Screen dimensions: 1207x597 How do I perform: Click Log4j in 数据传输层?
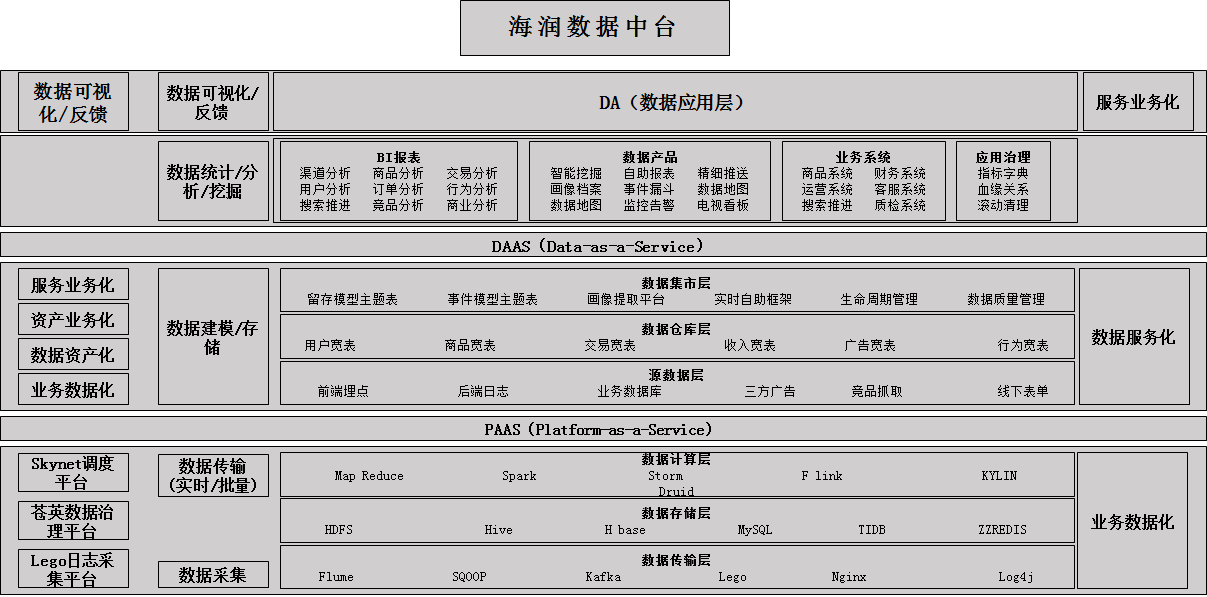coord(1016,577)
